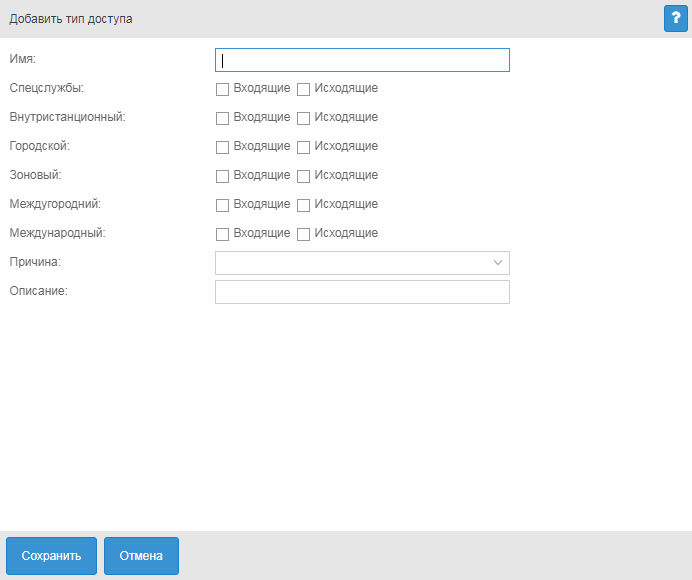Toggle Исходящие for Городской
This screenshot has height=580, width=692.
point(304,147)
